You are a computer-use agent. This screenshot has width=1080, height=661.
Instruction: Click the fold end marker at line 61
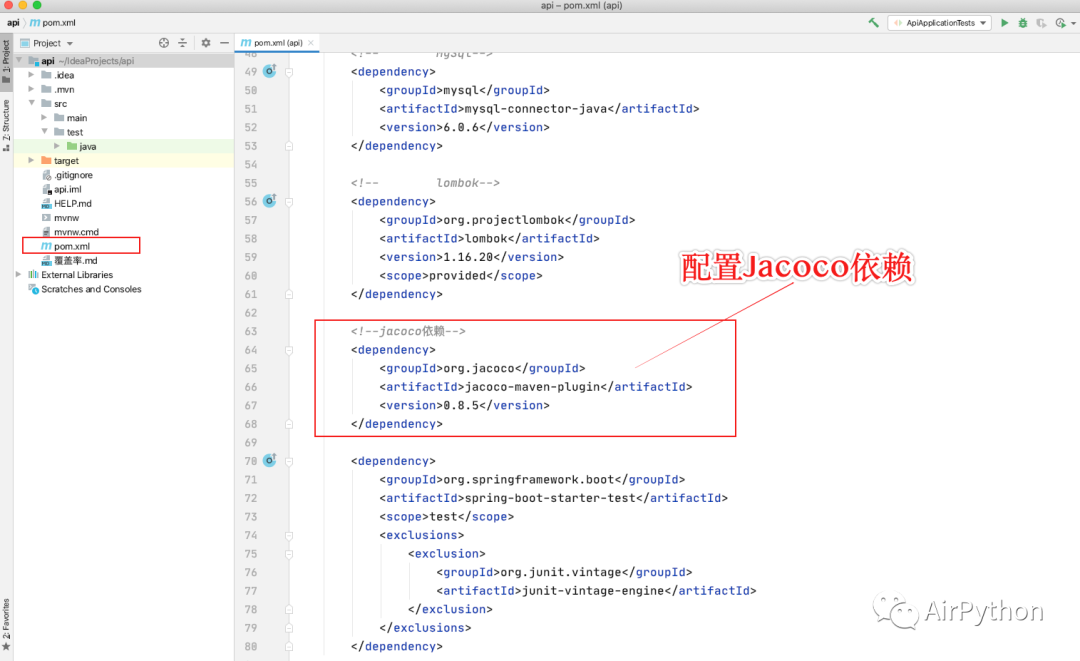(289, 294)
